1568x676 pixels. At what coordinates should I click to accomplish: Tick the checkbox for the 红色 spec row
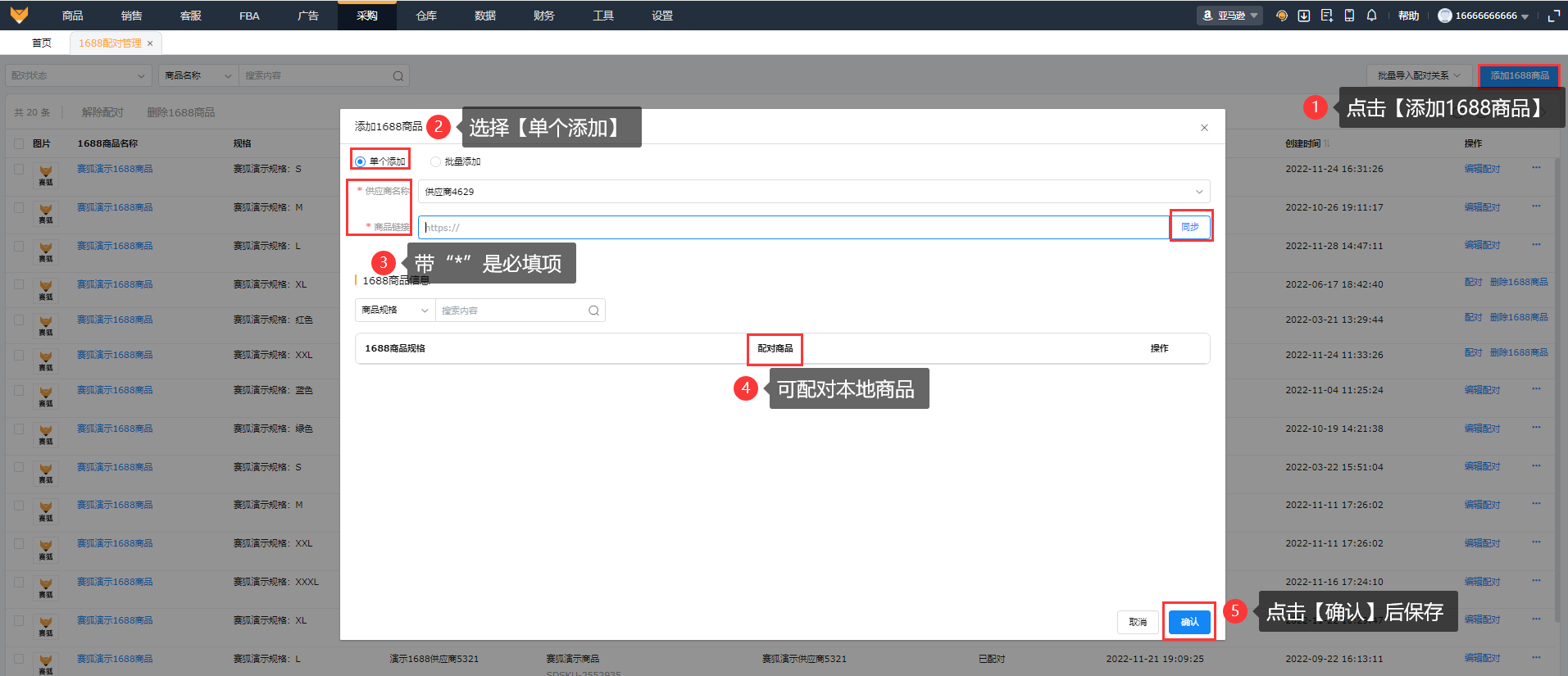coord(19,320)
